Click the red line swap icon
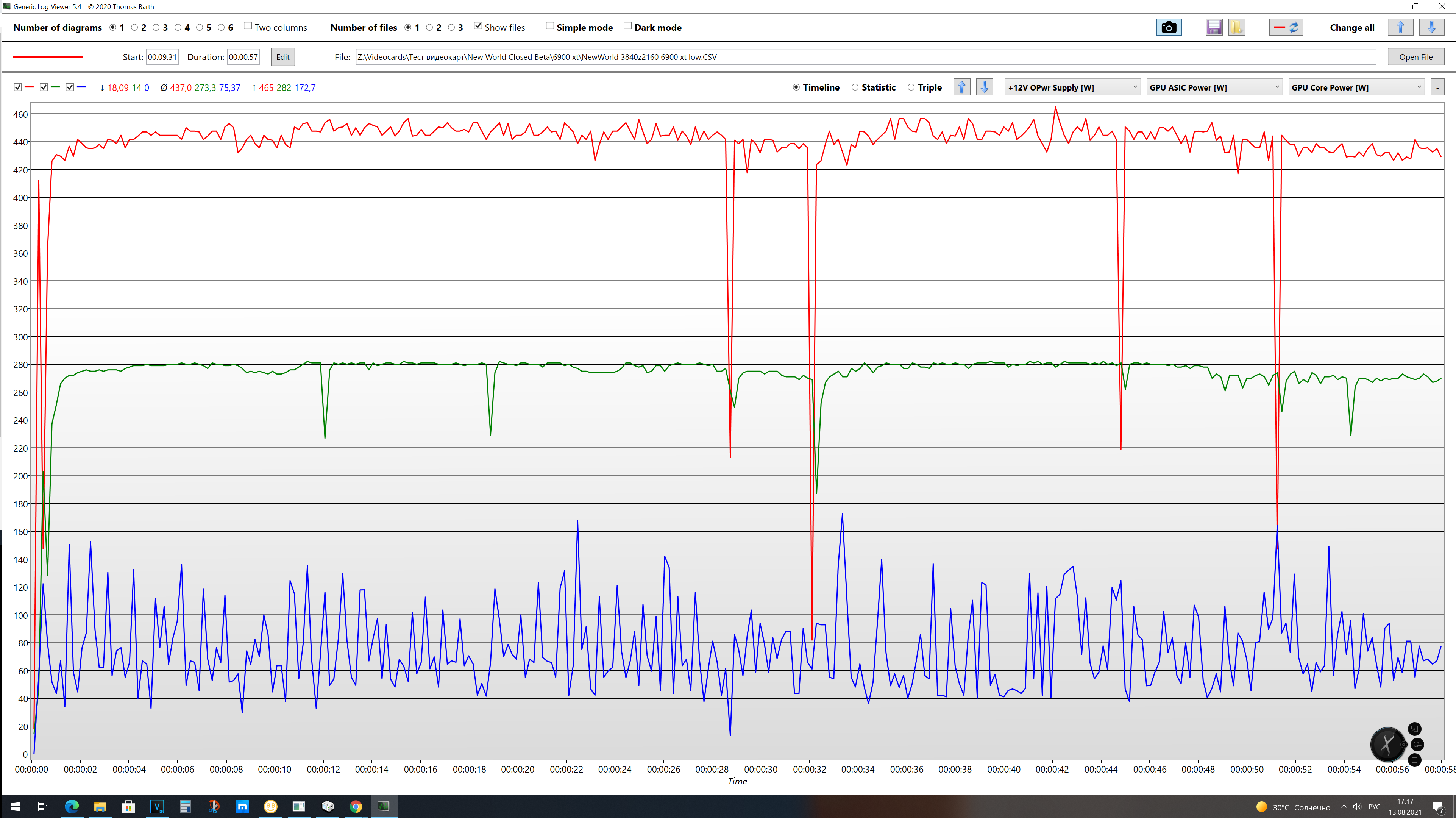This screenshot has height=818, width=1456. click(1286, 27)
